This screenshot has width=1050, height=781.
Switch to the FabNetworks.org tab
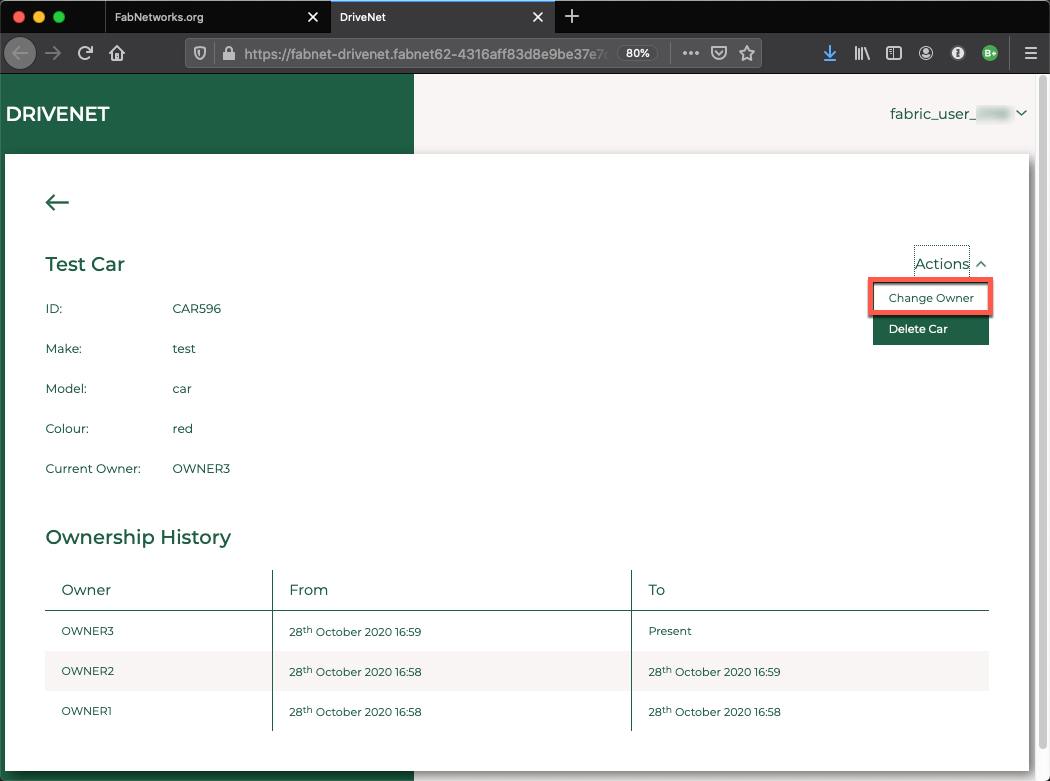tap(218, 17)
